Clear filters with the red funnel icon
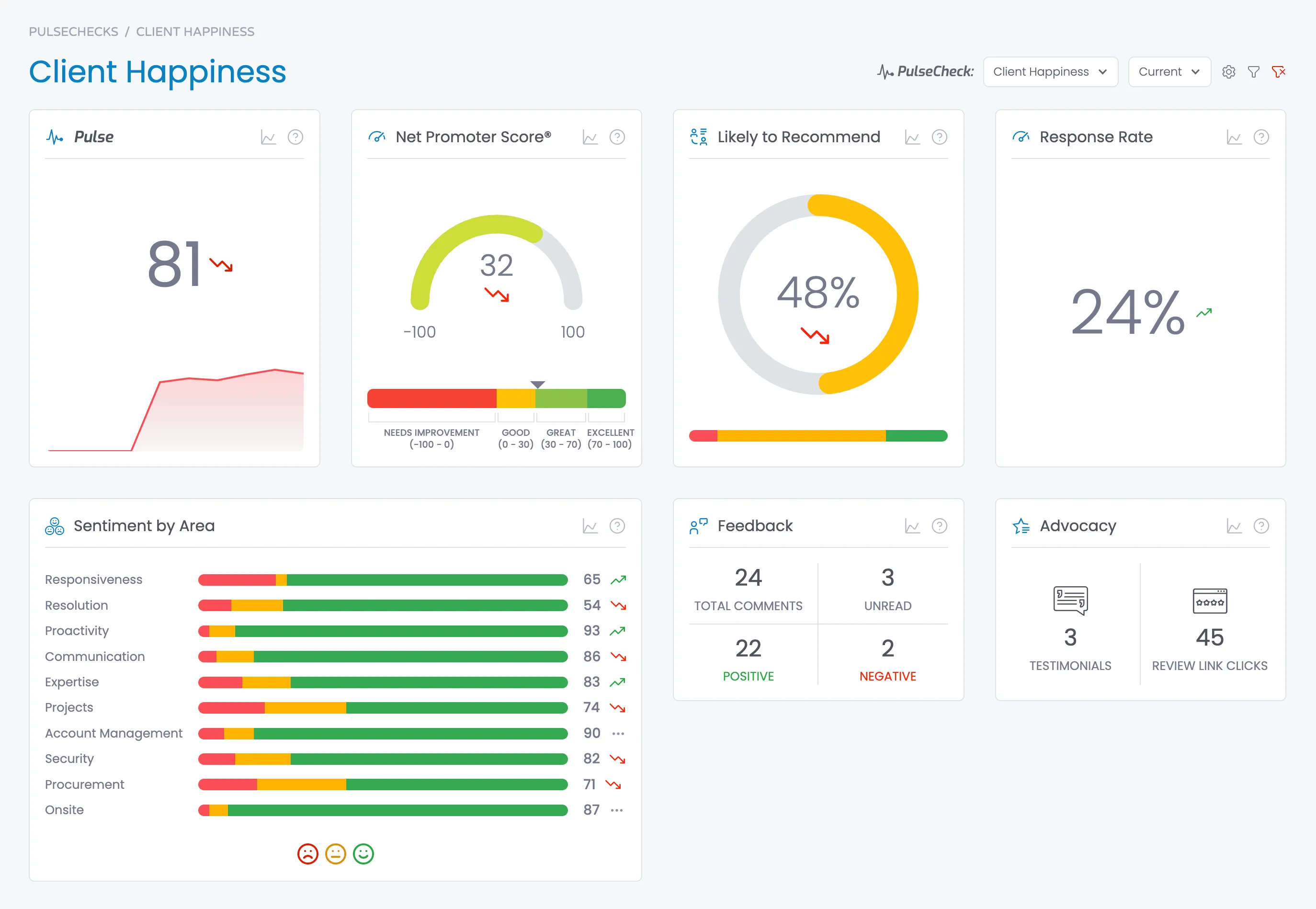The image size is (1316, 909). click(1279, 72)
